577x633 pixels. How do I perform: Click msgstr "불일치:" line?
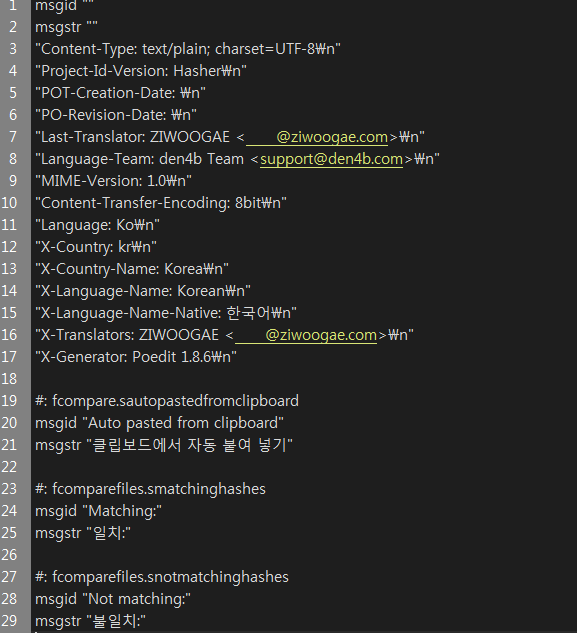point(90,621)
